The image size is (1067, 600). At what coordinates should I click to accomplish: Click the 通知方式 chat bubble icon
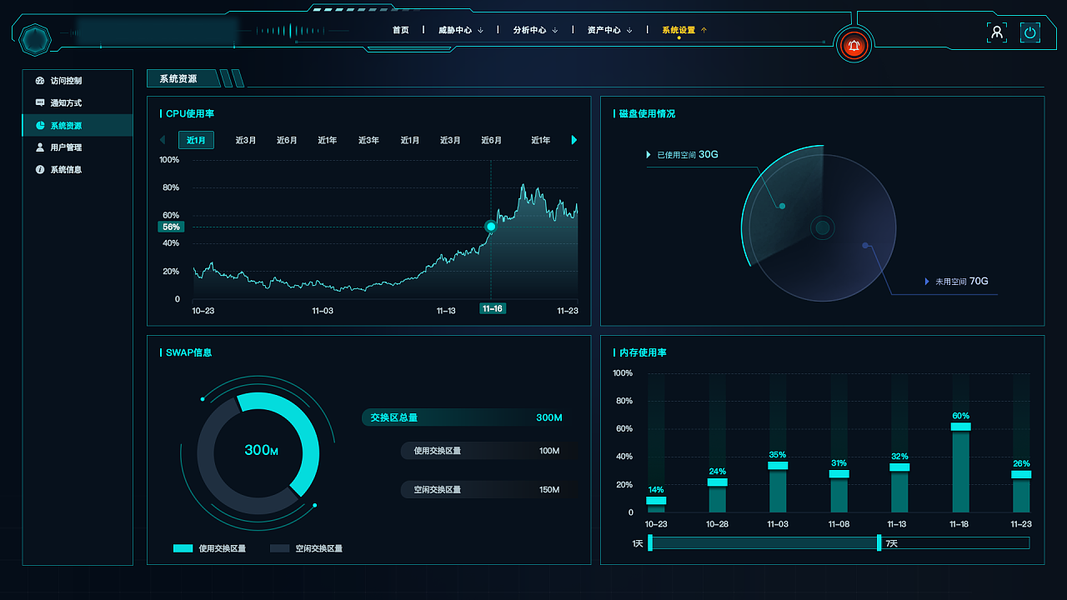40,103
